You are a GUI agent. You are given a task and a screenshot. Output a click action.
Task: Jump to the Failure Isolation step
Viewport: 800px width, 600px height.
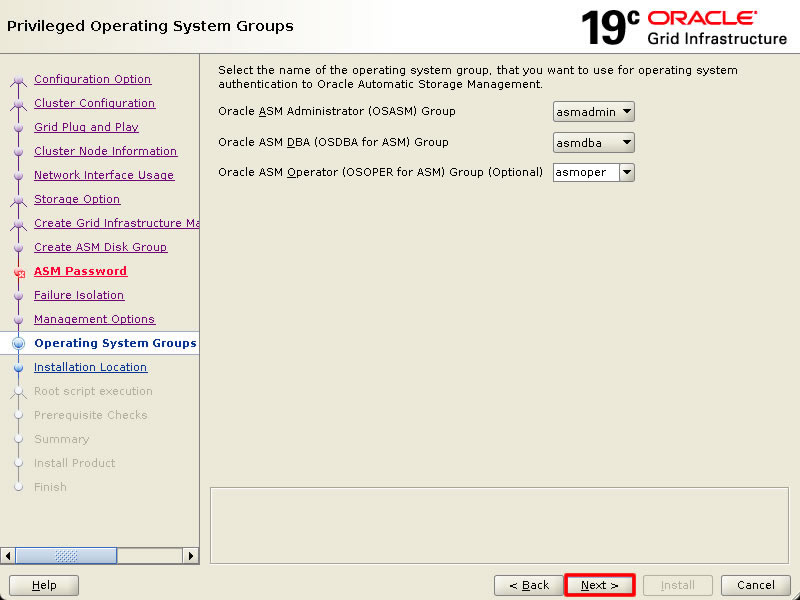(79, 295)
